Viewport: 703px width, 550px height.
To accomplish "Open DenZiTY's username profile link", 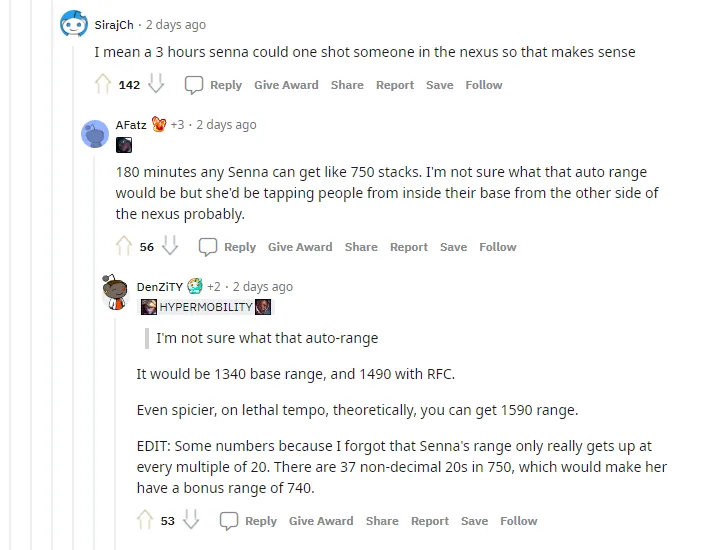I will 159,287.
